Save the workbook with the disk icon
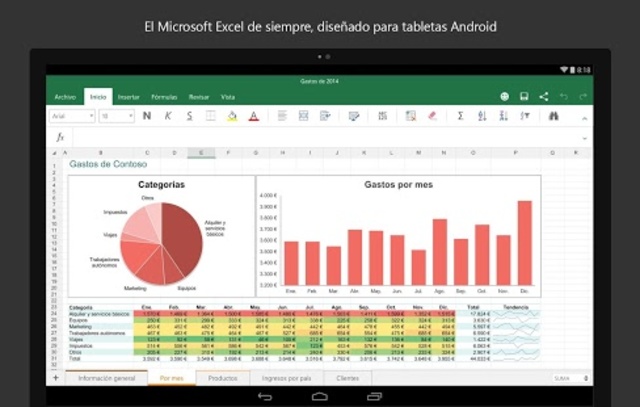640x407 pixels. [524, 96]
